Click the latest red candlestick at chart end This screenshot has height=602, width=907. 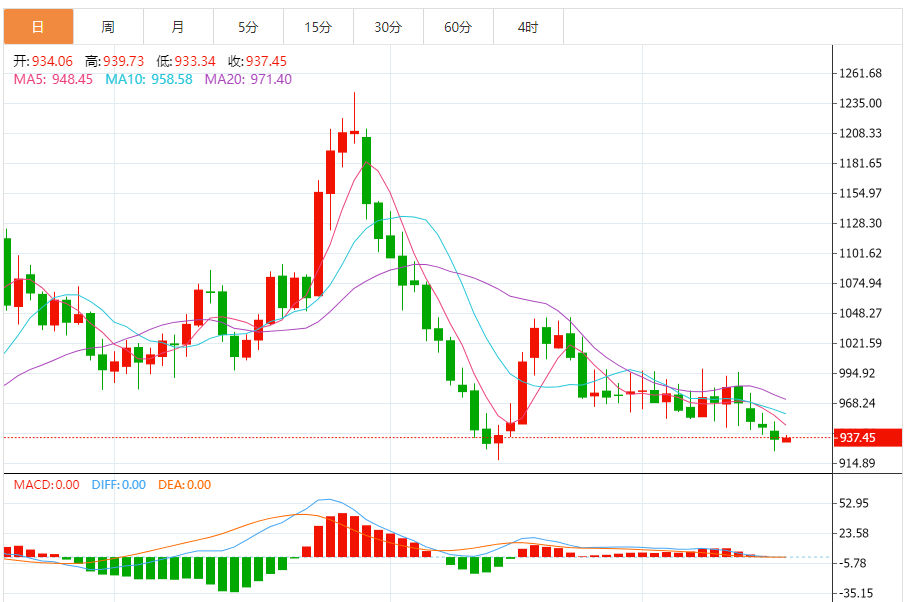tap(787, 440)
